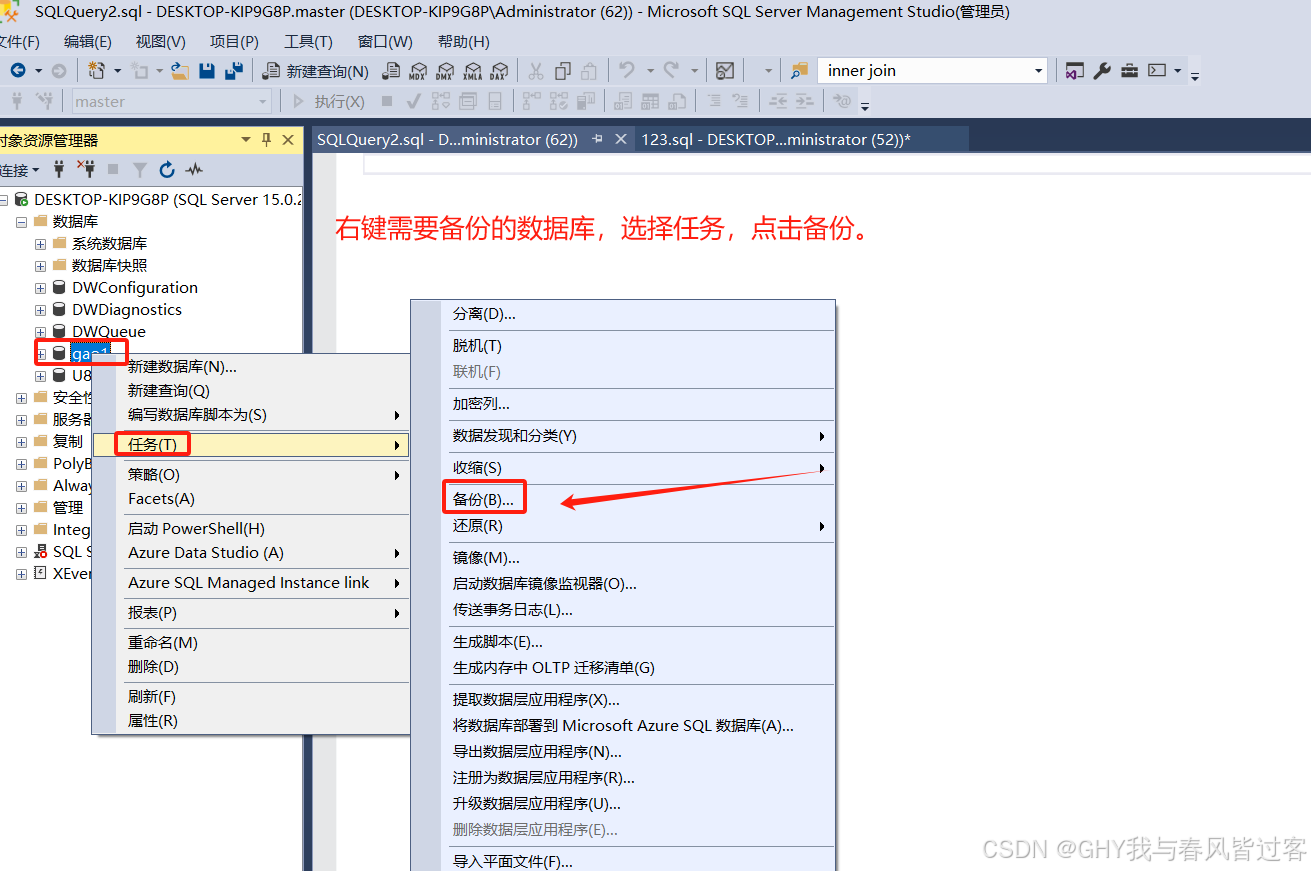Click the navigate back arrow icon
Screen dimensions: 1311x871
coord(18,71)
